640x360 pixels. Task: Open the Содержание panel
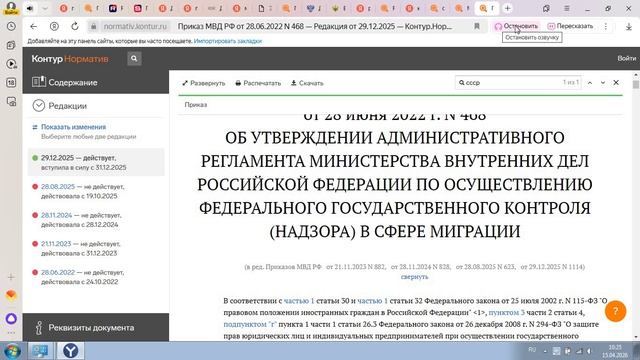96,82
